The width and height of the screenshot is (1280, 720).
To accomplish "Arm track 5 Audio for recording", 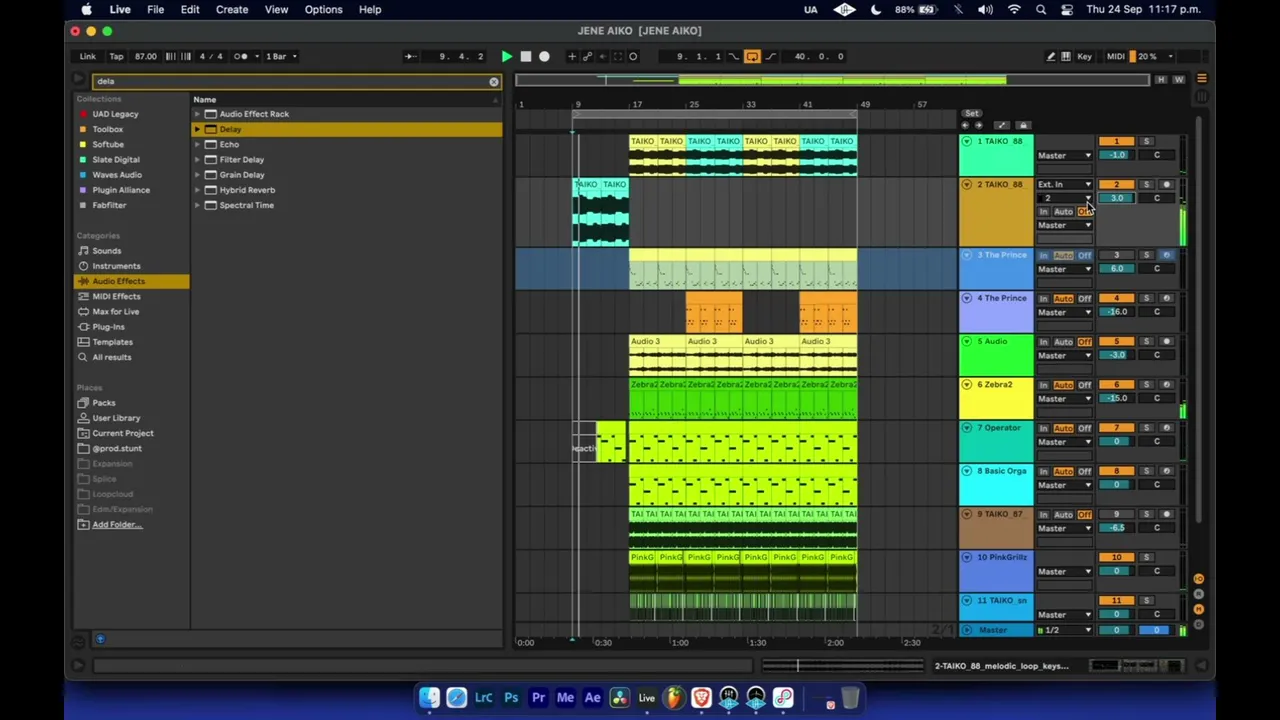I will click(x=1166, y=341).
